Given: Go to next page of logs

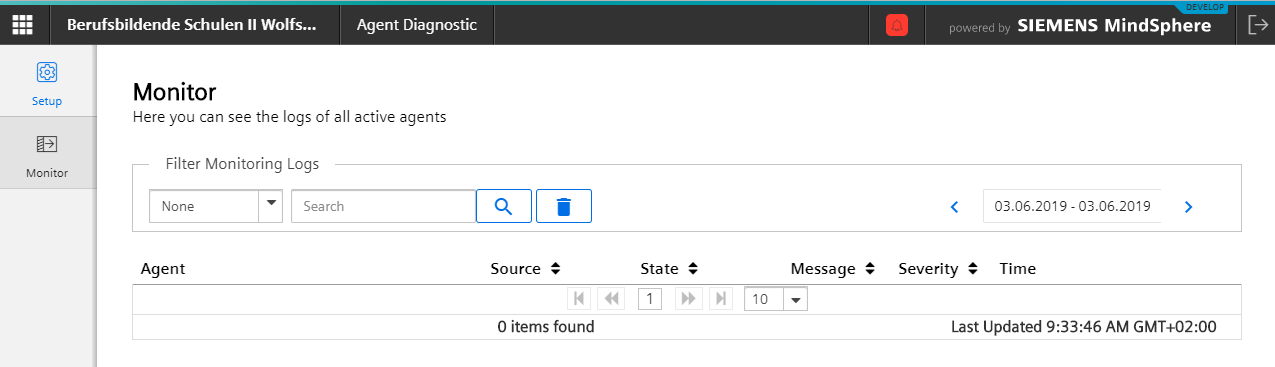Looking at the screenshot, I should [x=687, y=298].
